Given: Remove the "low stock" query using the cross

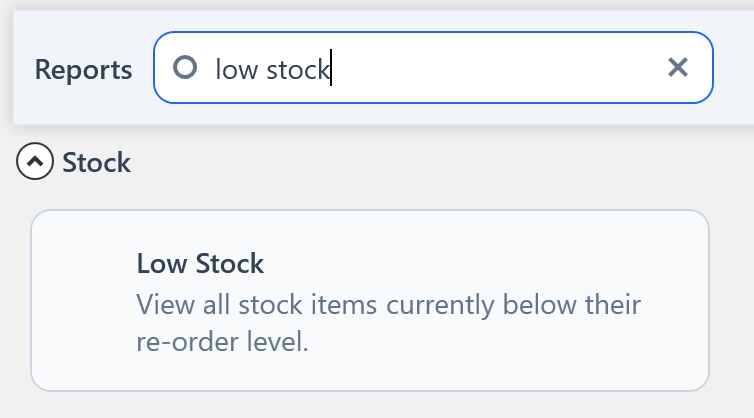Looking at the screenshot, I should (x=677, y=68).
